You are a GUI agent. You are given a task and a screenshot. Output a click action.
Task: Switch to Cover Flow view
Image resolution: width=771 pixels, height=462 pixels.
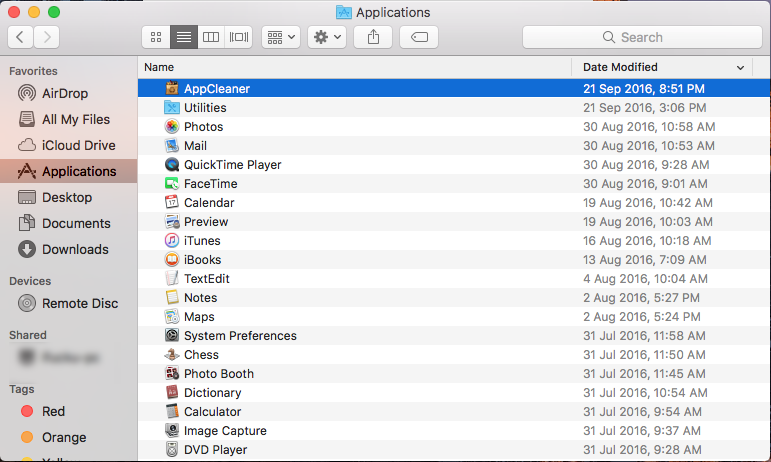[x=238, y=37]
